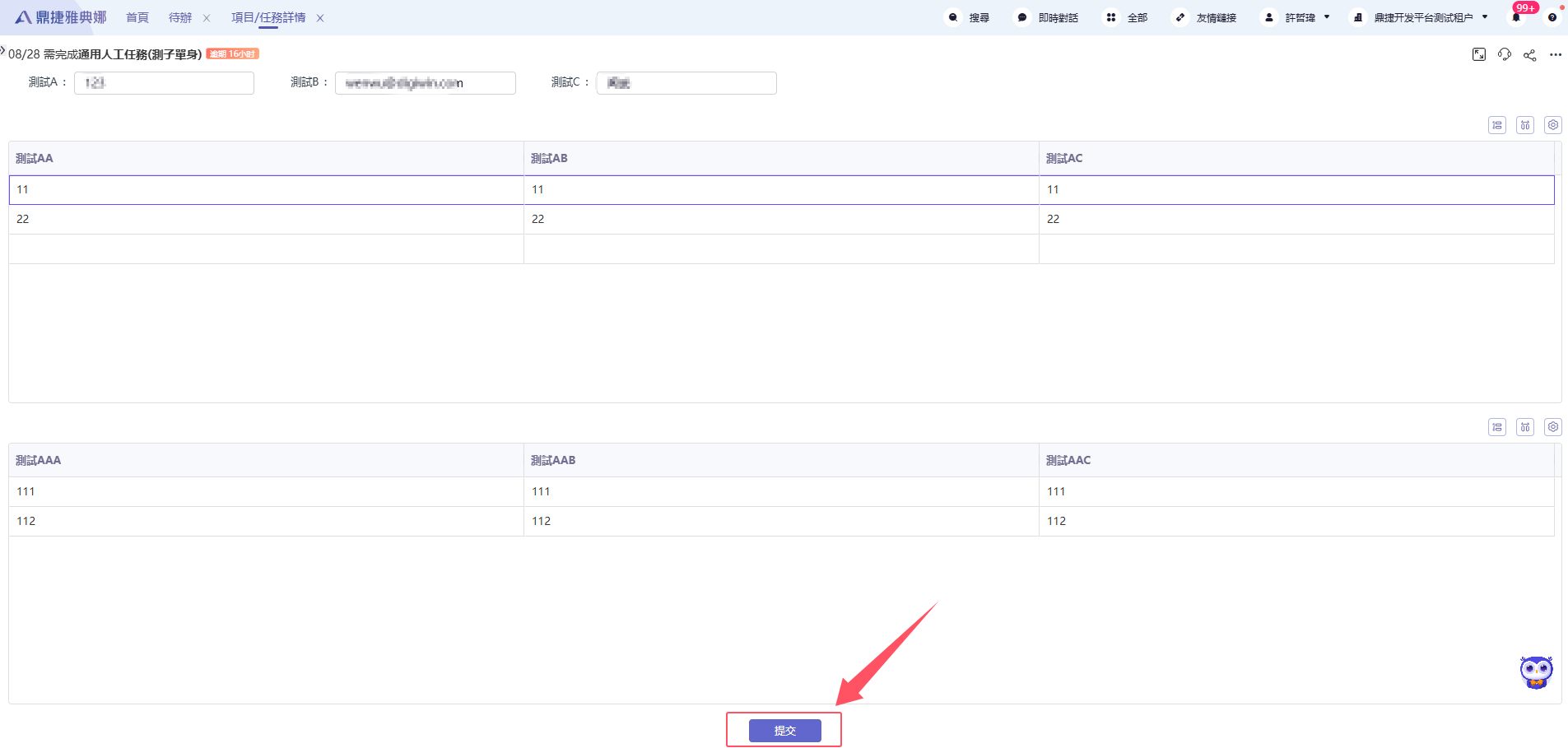Click the 測試A input field
This screenshot has height=748, width=1568.
tap(164, 83)
